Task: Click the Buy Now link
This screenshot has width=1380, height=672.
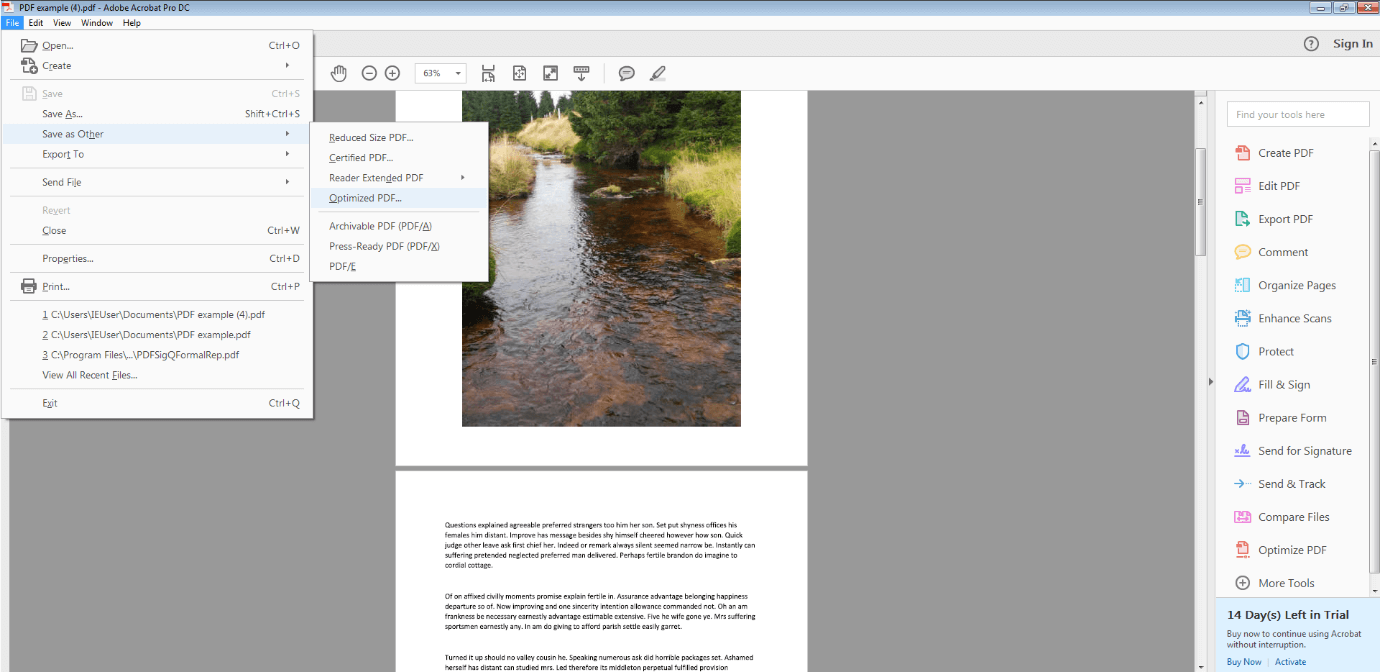Action: 1244,662
